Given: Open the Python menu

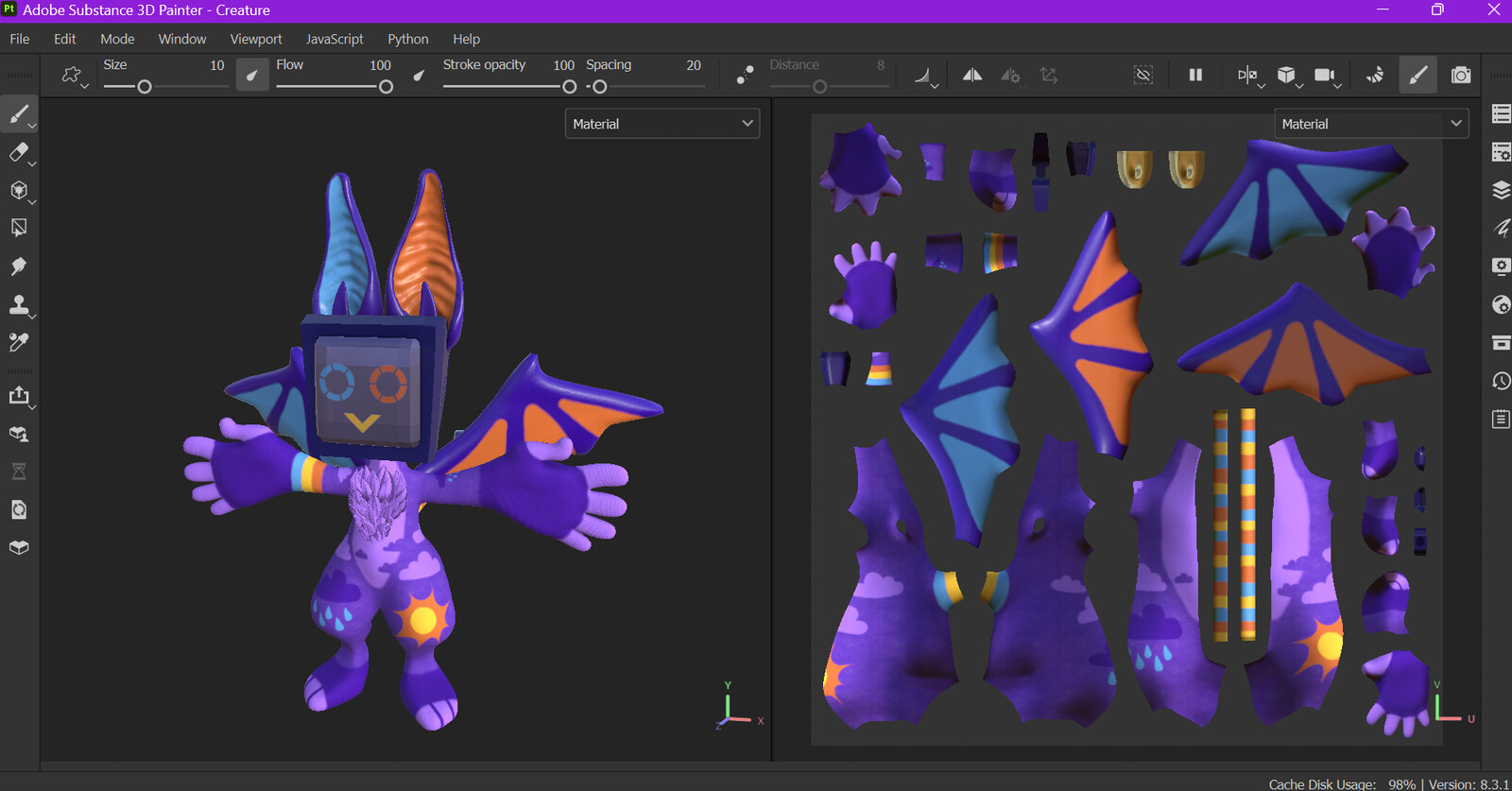Looking at the screenshot, I should point(408,39).
